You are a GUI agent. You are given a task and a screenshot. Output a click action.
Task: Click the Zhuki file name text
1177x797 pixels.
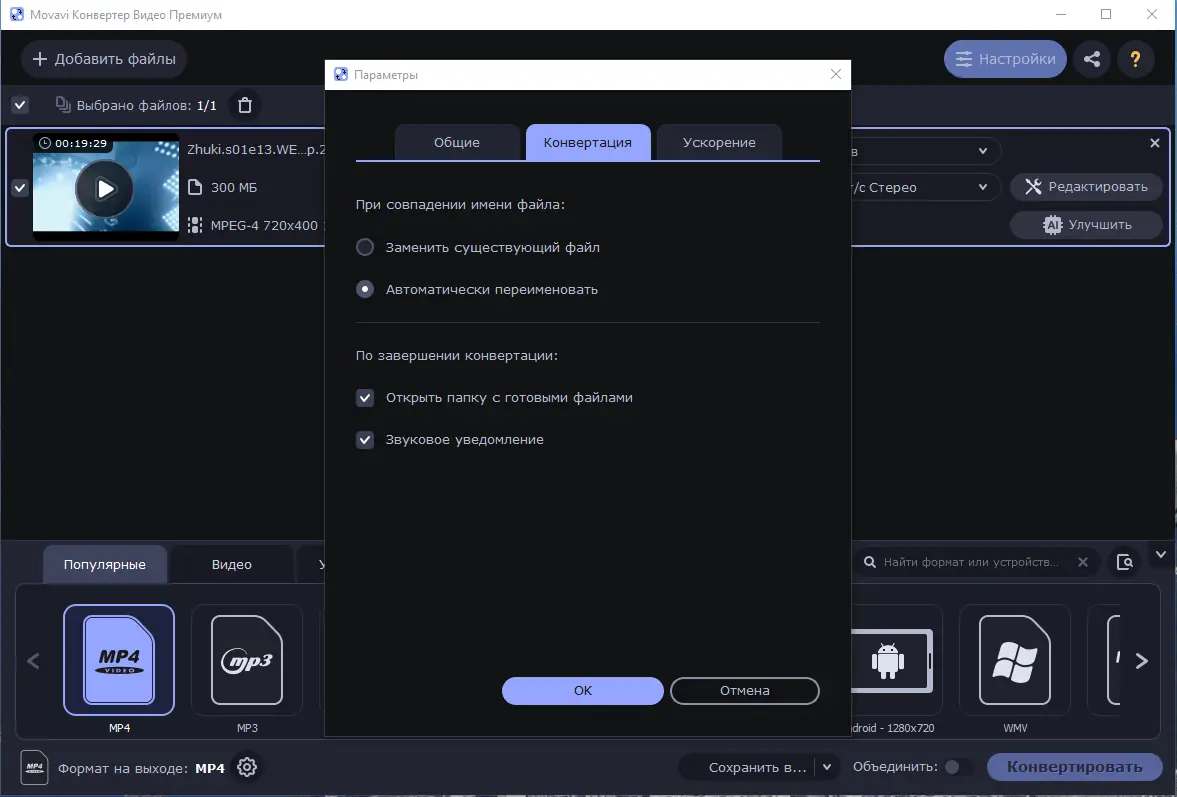coord(255,149)
